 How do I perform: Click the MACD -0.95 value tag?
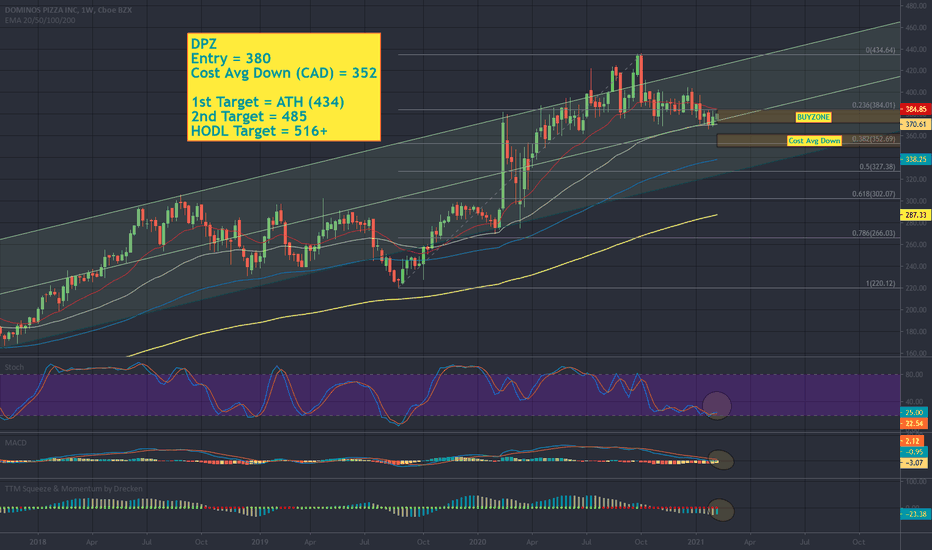pos(914,452)
